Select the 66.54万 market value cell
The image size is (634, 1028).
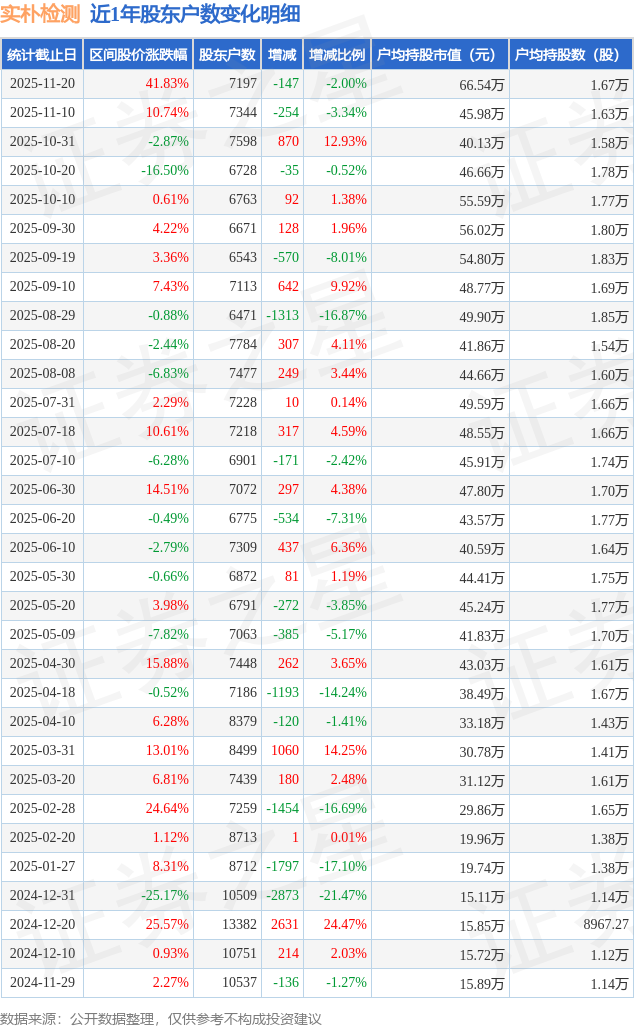[481, 85]
